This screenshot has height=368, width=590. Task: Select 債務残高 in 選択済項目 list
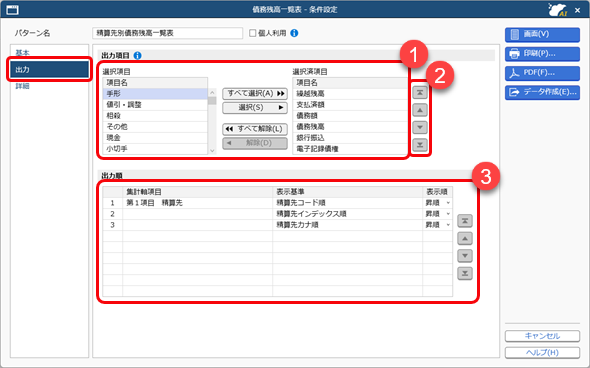coord(350,127)
